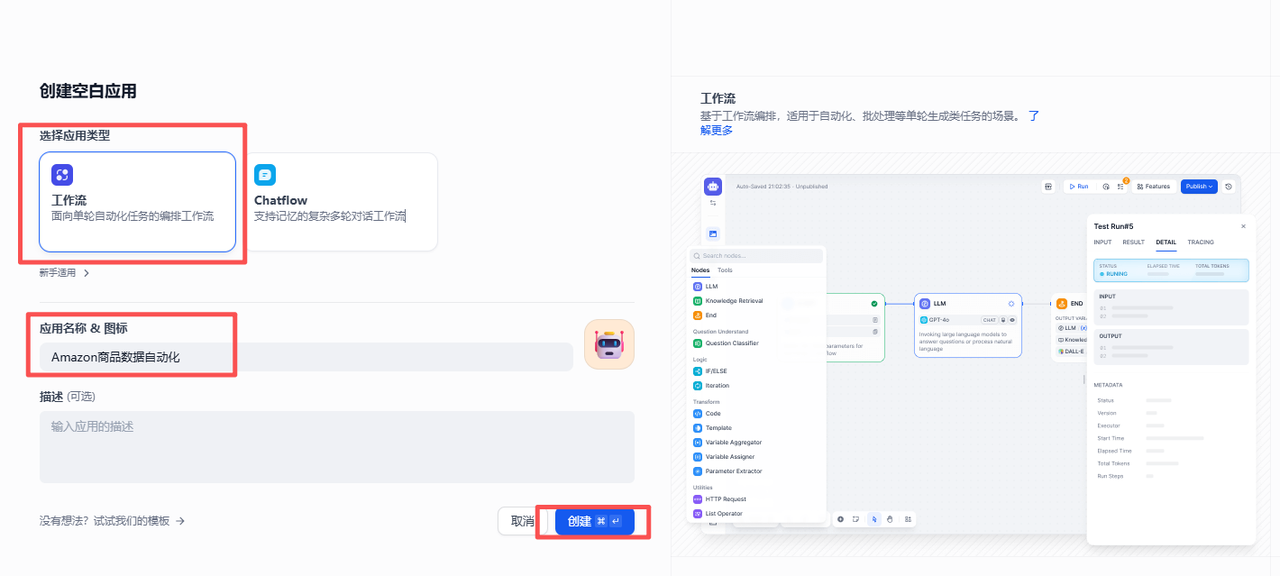1280x576 pixels.
Task: Click the Run button in the preview
Action: click(1078, 186)
